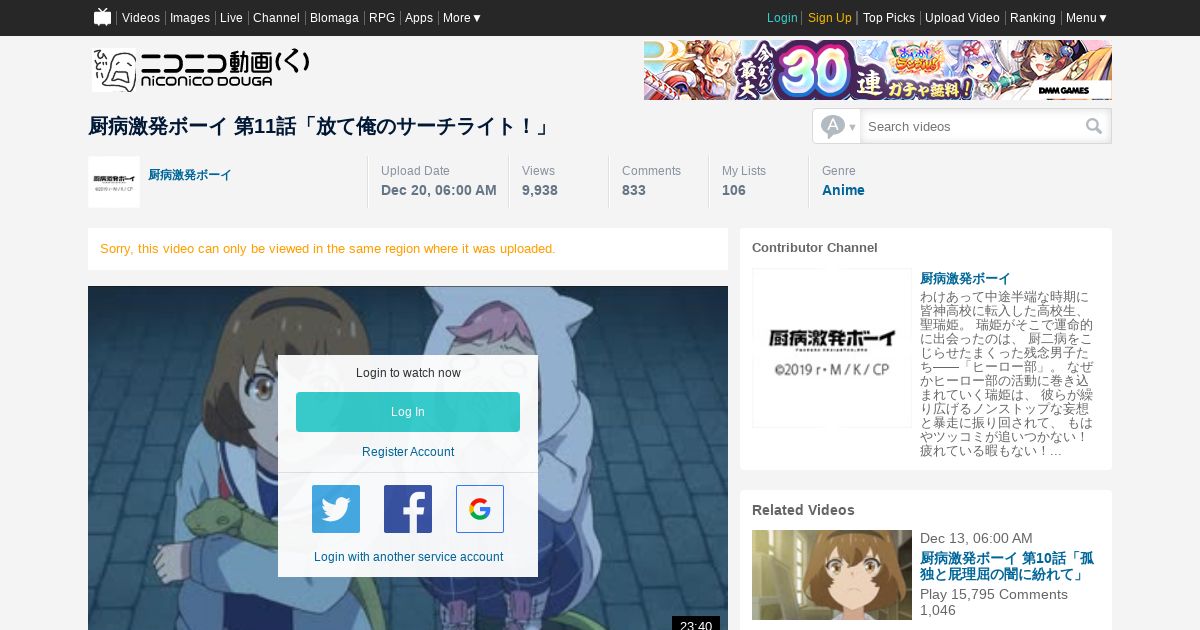Open related video 第10話 title link
This screenshot has width=1200, height=630.
click(1007, 566)
